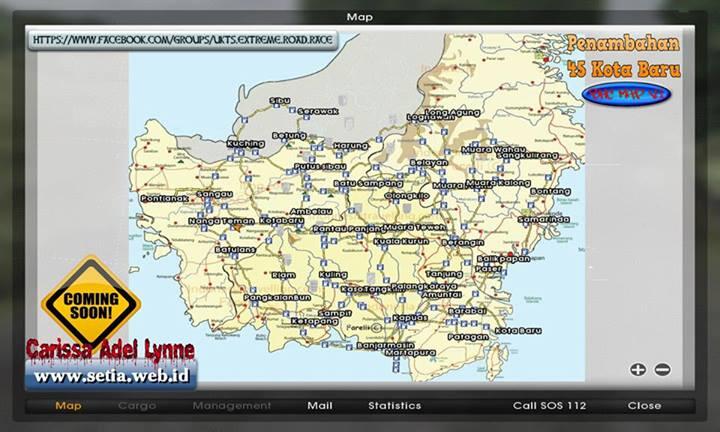Switch to the Map tab

pos(68,406)
